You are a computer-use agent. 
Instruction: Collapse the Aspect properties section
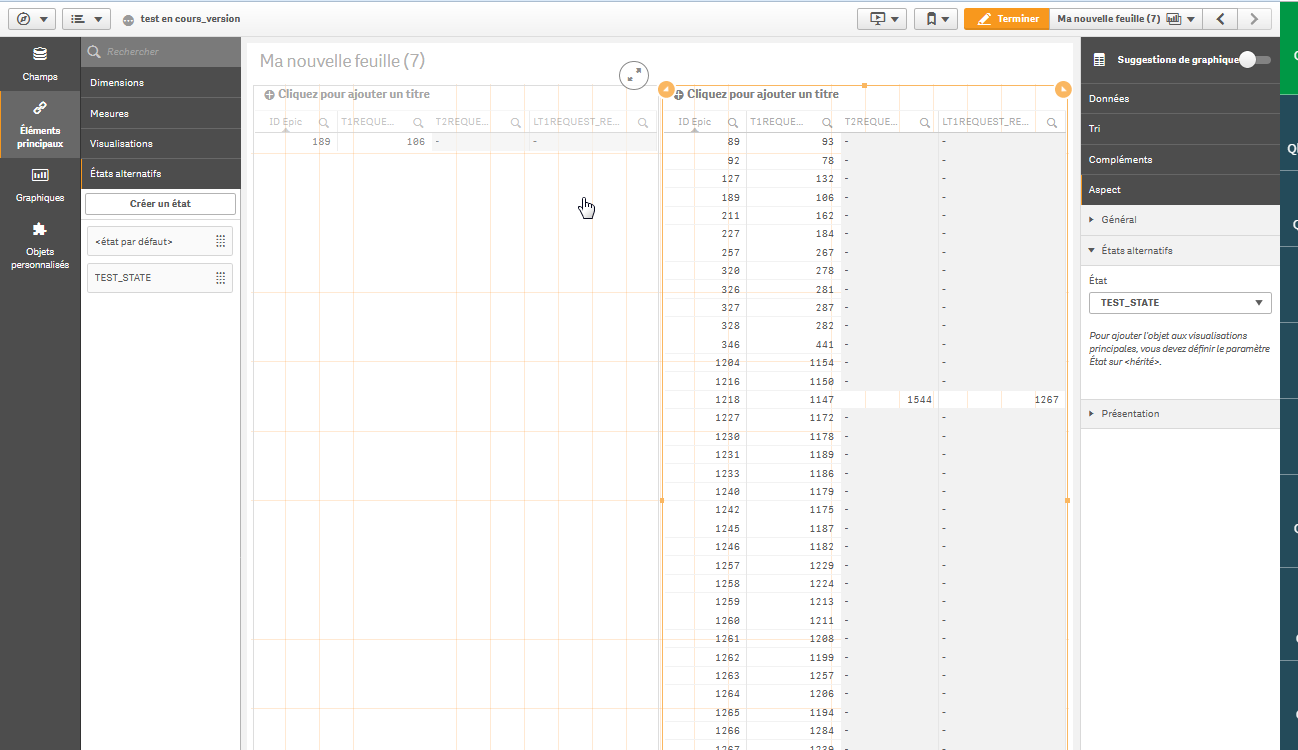coord(1180,189)
